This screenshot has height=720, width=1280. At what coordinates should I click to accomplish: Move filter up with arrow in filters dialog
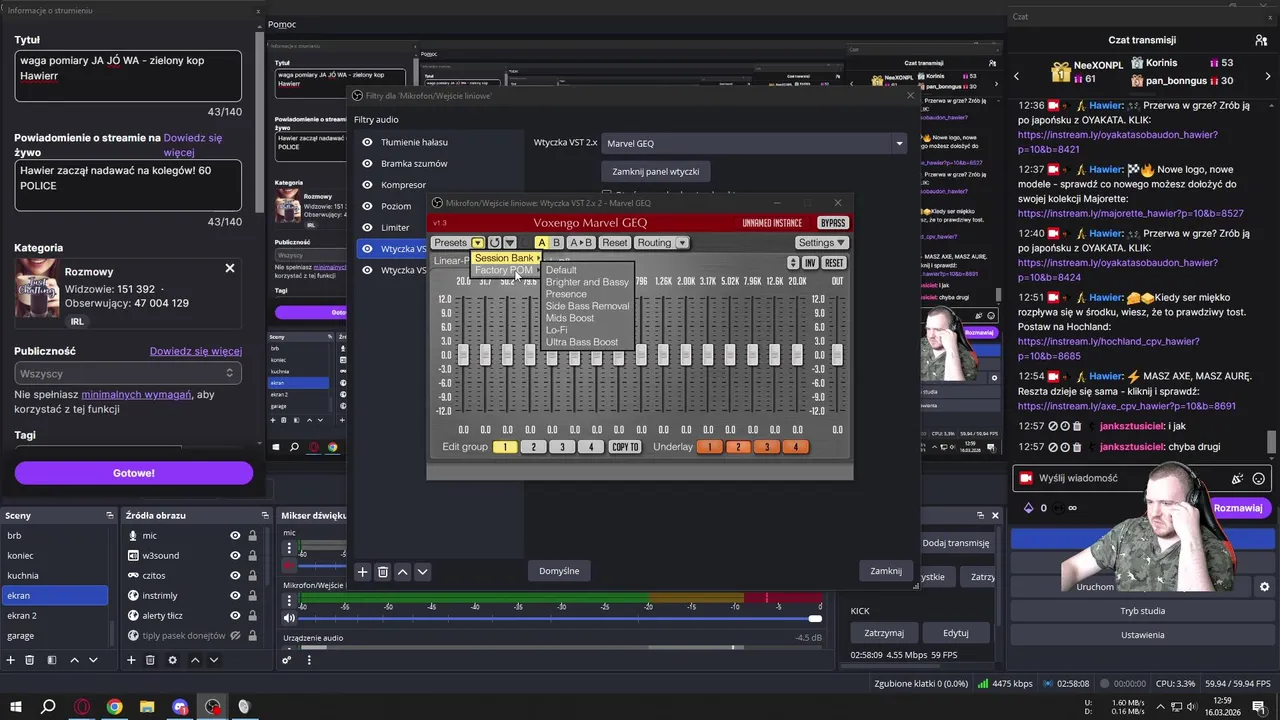(x=402, y=572)
